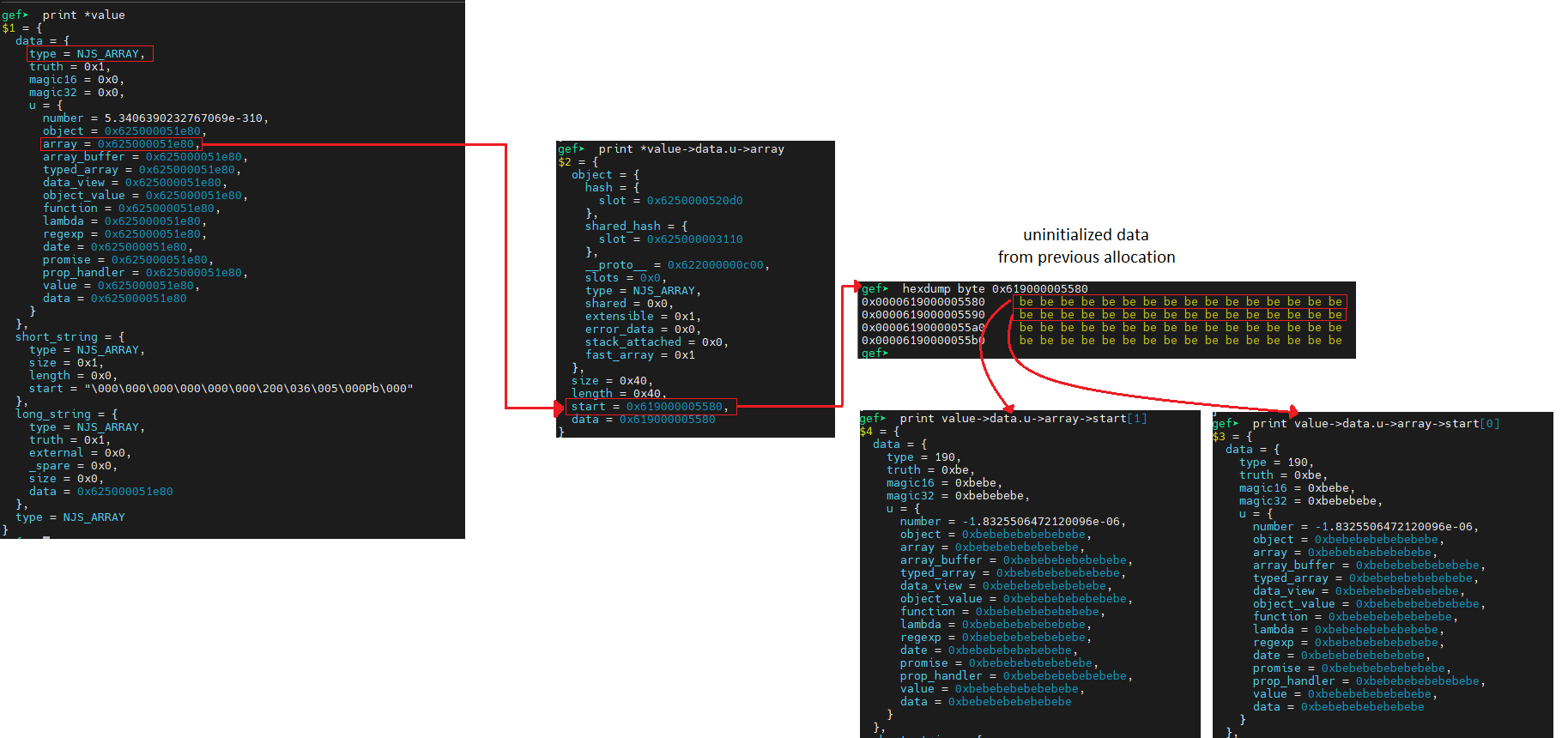Click 'promise = 0x625000051e80,' line
This screenshot has height=738, width=1568.
[x=128, y=259]
